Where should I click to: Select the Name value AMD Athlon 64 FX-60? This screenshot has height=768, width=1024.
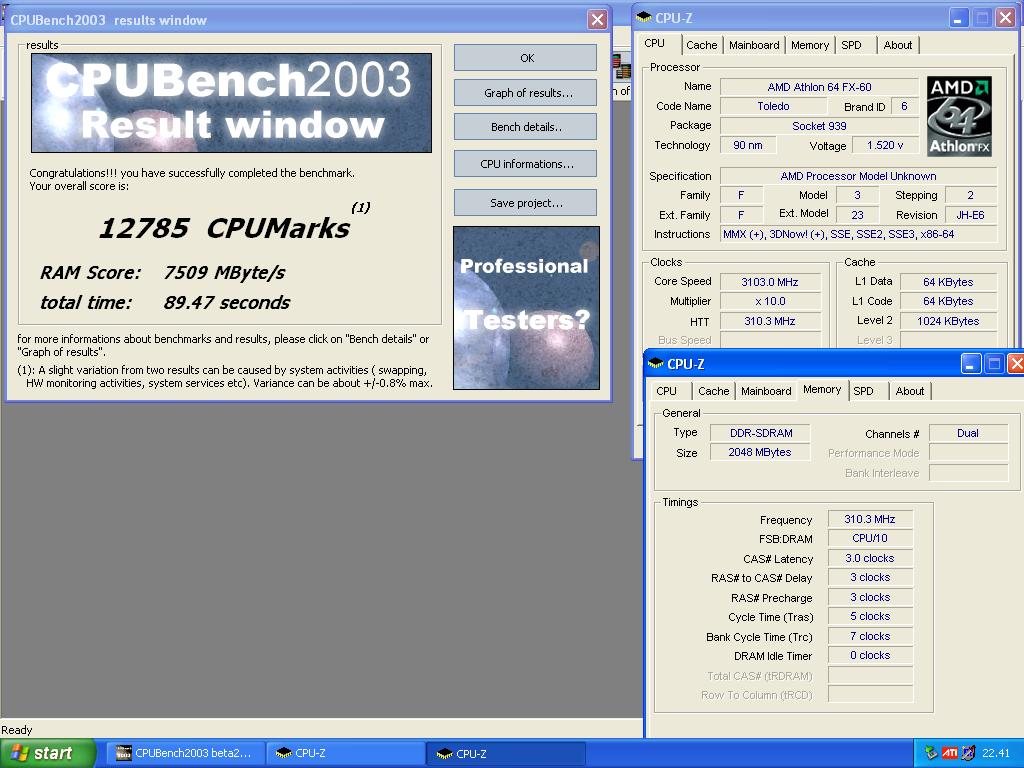coord(819,87)
